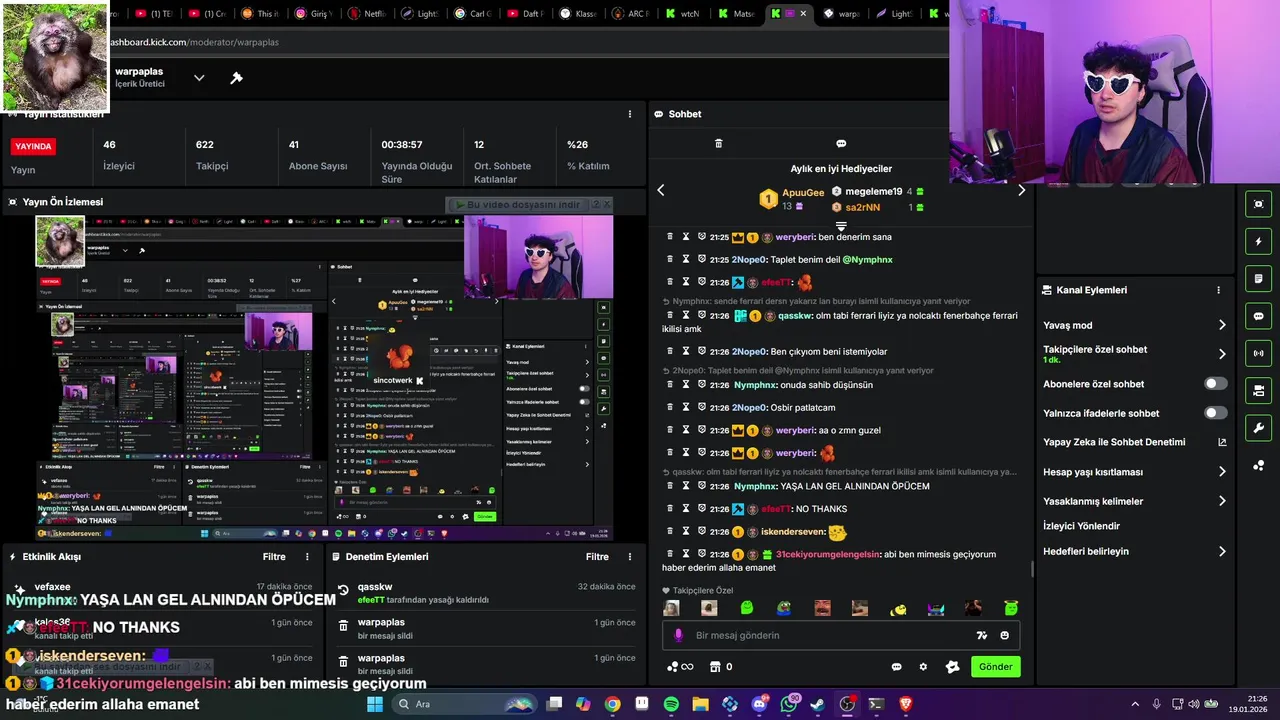Click the yellow bee emote
The image size is (1280, 720).
pos(898,608)
